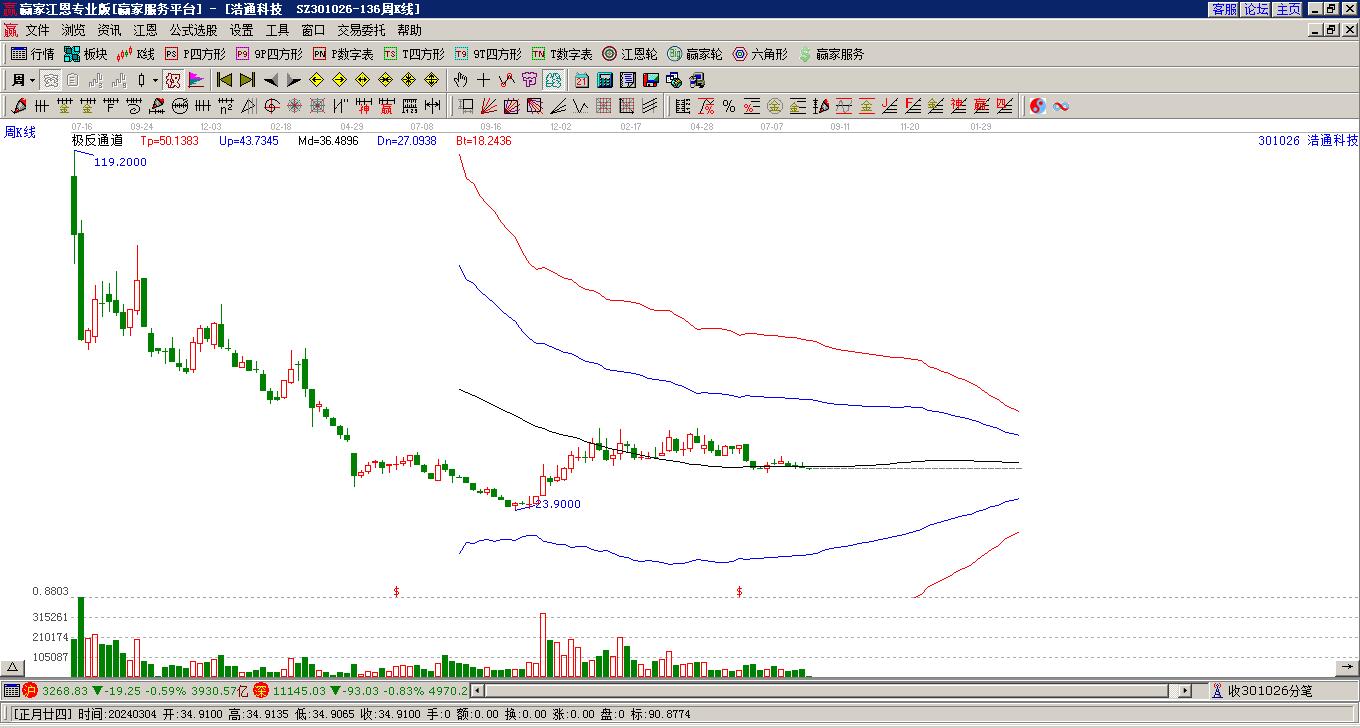Launch the 赢家轮 wheel tool
This screenshot has width=1360, height=728.
(695, 54)
